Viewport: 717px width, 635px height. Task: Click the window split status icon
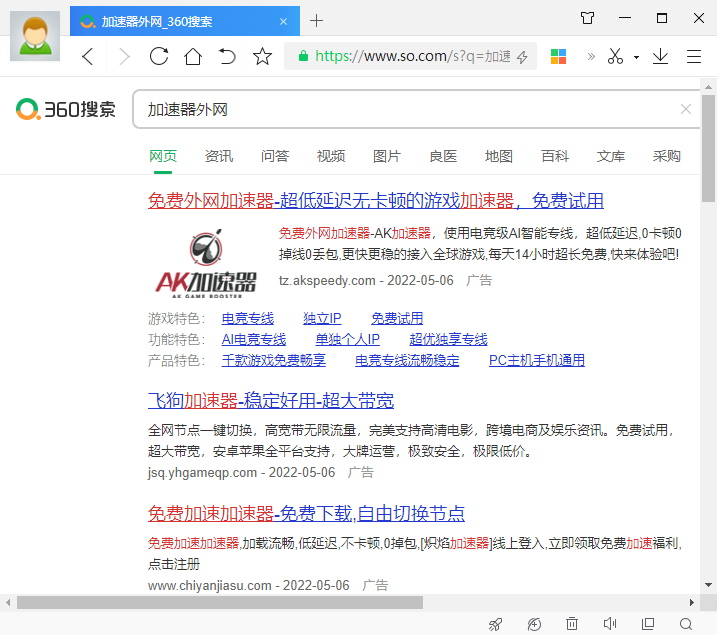pyautogui.click(x=648, y=624)
